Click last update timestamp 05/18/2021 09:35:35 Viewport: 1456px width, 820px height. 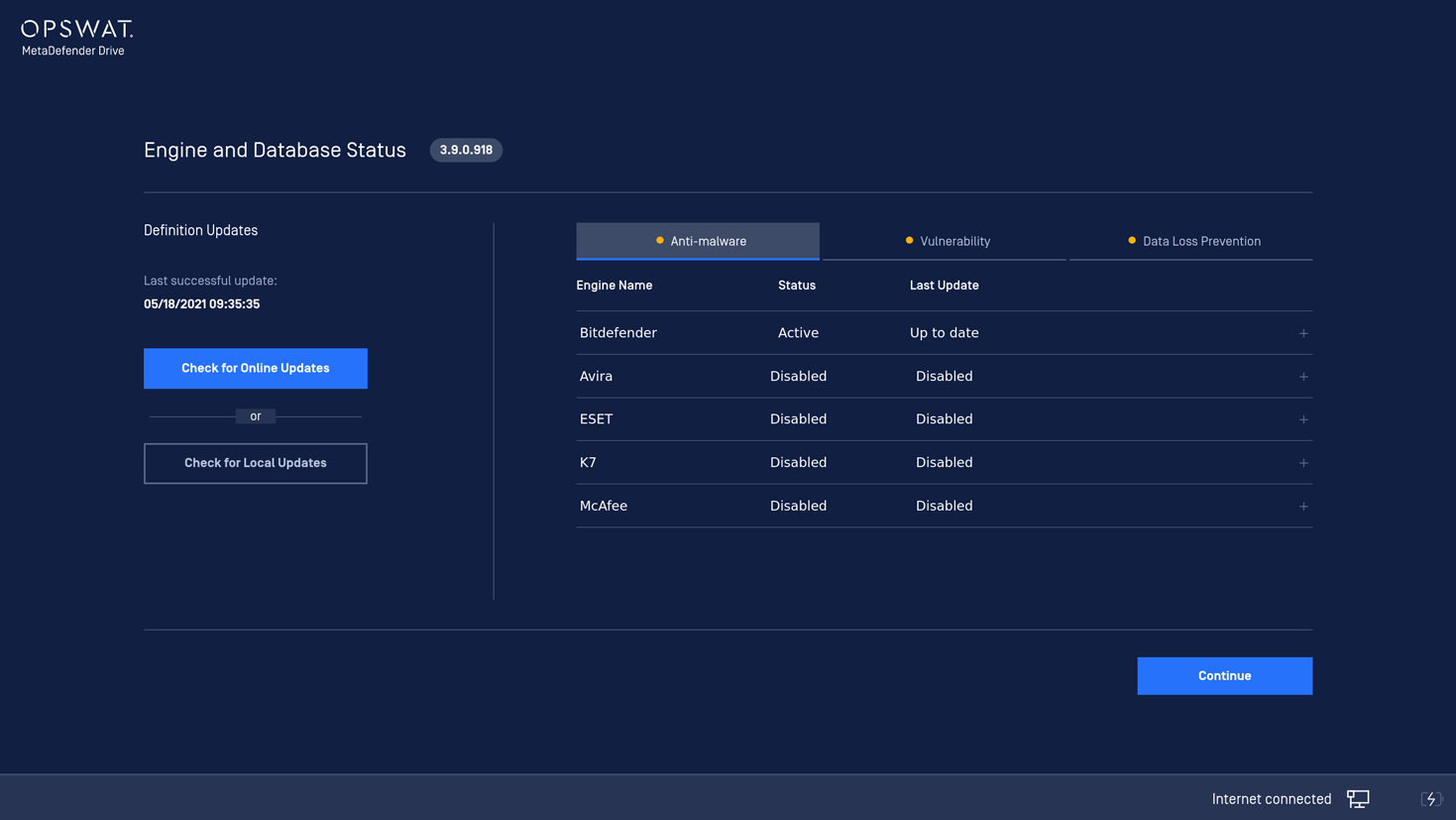click(x=201, y=304)
